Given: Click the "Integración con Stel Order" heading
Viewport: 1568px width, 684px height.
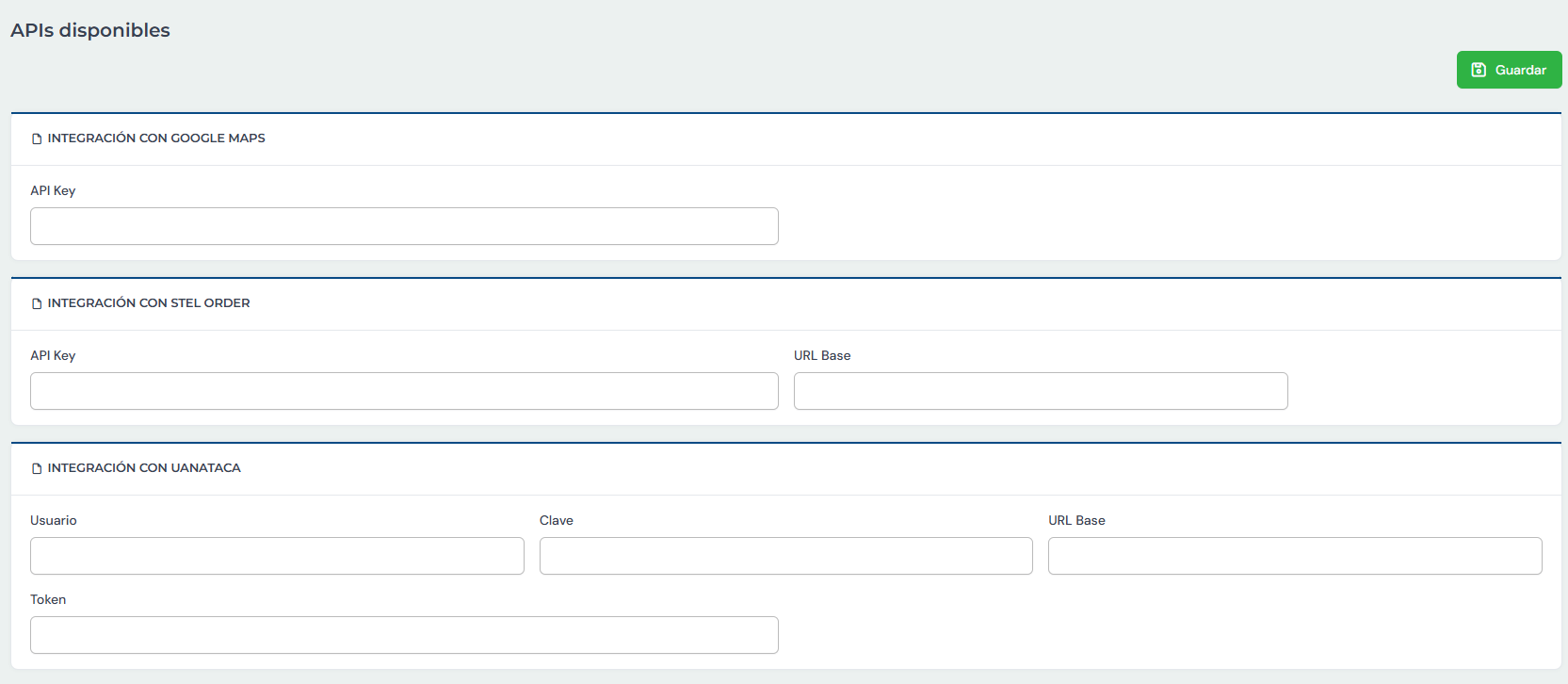Looking at the screenshot, I should click(149, 303).
